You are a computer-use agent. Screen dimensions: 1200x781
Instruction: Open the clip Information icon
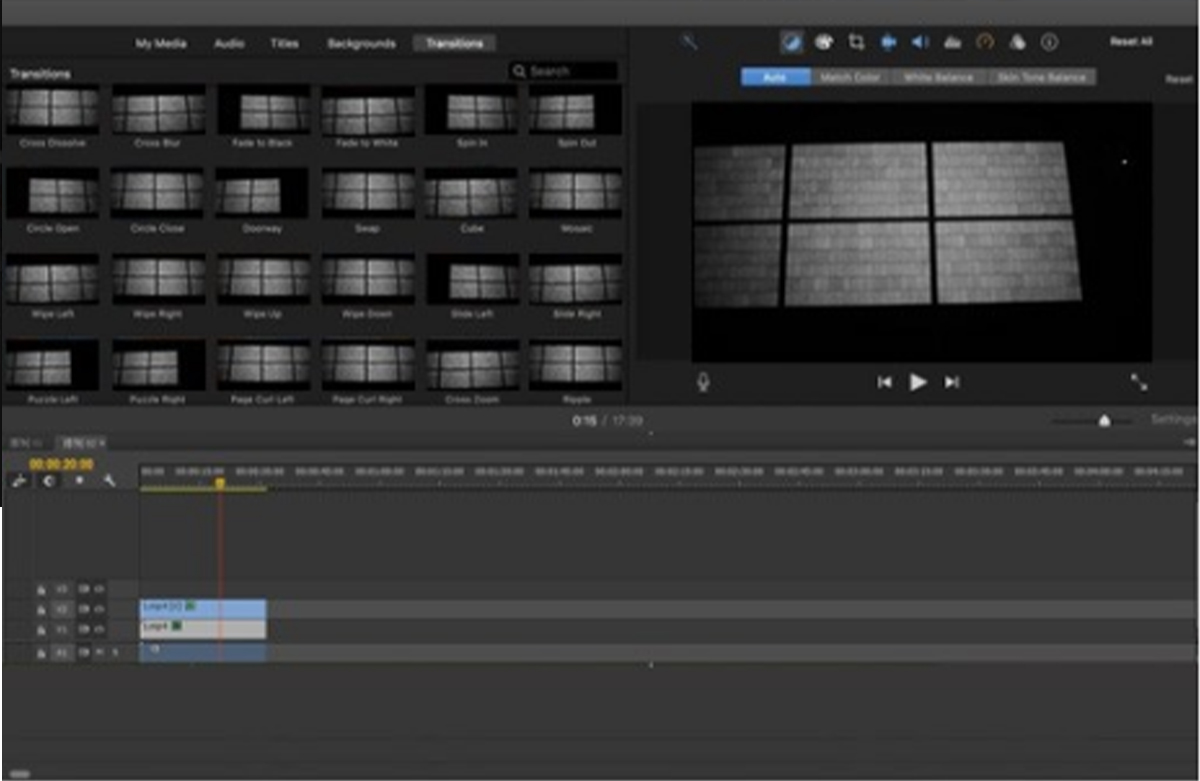[1049, 42]
